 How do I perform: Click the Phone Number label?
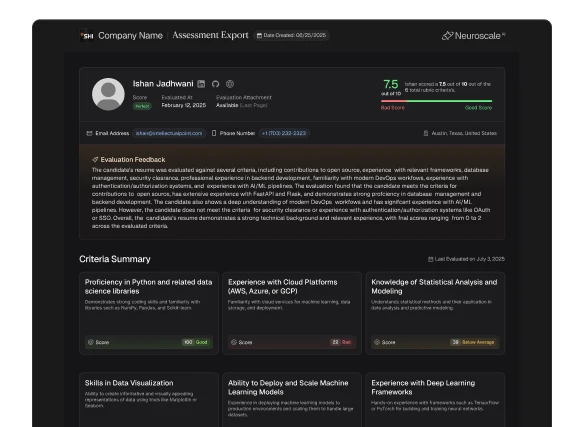click(237, 133)
